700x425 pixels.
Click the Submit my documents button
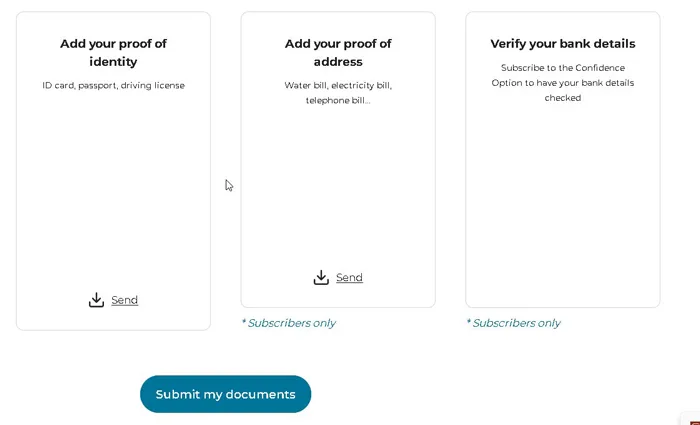click(x=225, y=394)
